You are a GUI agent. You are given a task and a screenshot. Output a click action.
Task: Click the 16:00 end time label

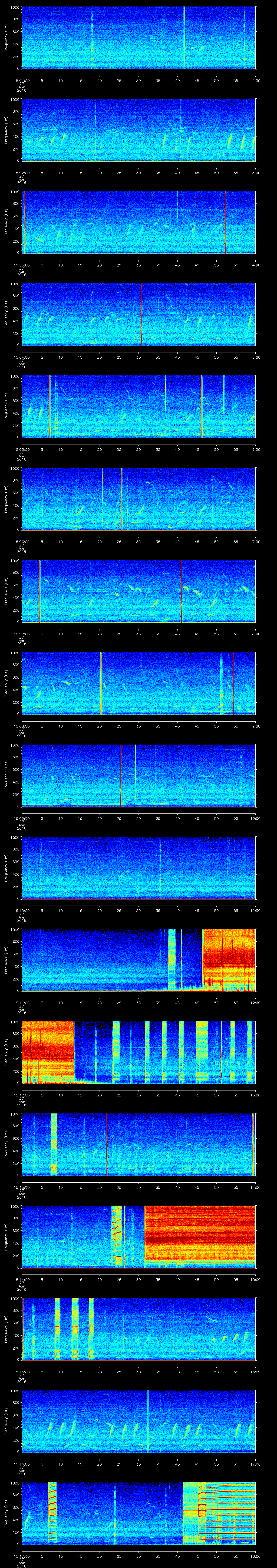click(x=255, y=1373)
